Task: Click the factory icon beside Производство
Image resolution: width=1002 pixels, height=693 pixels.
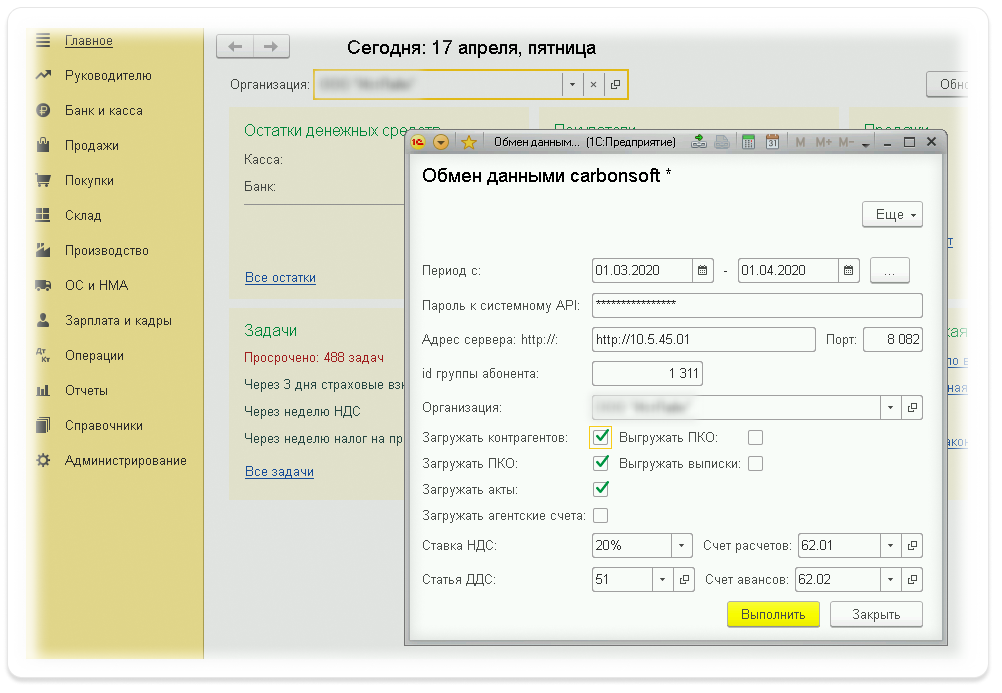Action: pos(43,250)
